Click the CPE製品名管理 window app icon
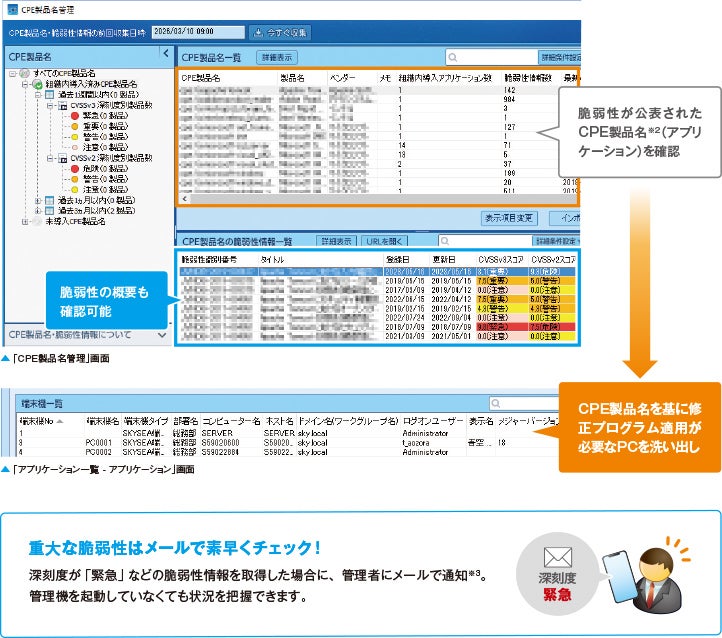Image resolution: width=722 pixels, height=638 pixels. click(x=11, y=8)
